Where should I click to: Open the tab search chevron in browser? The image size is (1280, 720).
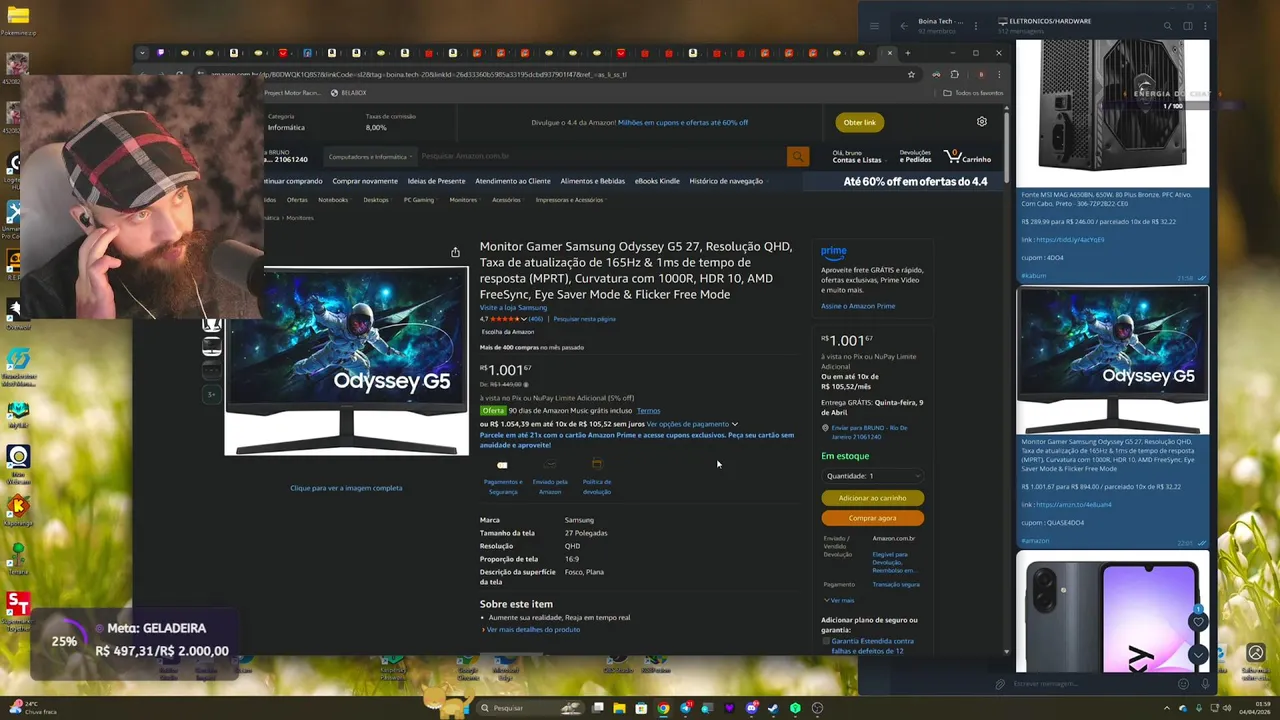142,53
